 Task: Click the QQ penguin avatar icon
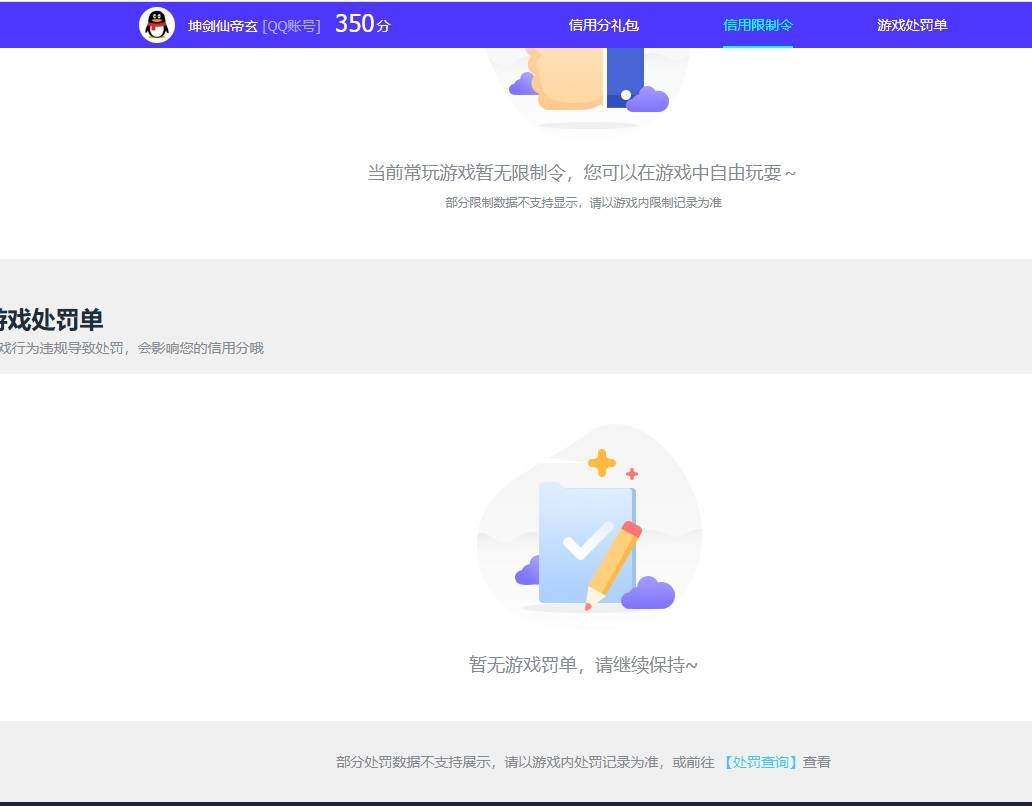coord(157,26)
